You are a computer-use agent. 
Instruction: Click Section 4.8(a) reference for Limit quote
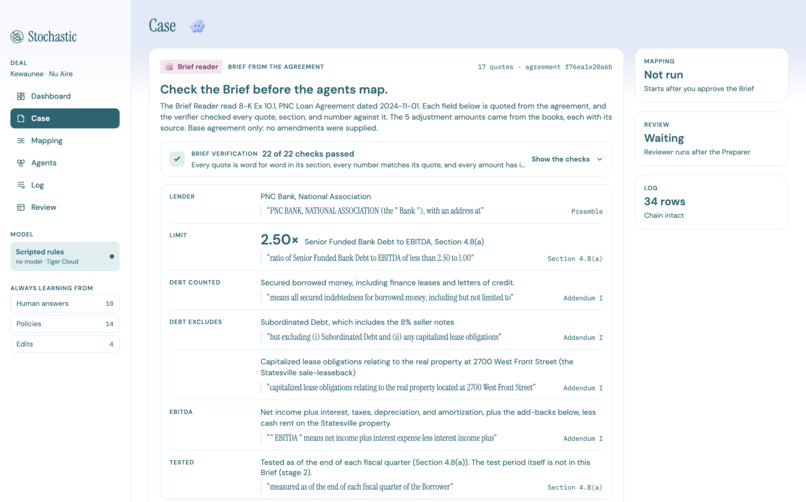(x=575, y=258)
